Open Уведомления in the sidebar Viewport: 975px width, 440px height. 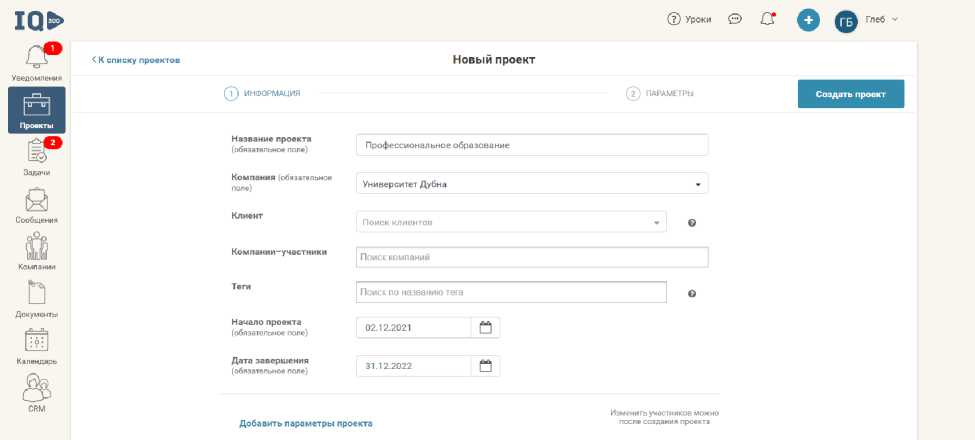[36, 63]
